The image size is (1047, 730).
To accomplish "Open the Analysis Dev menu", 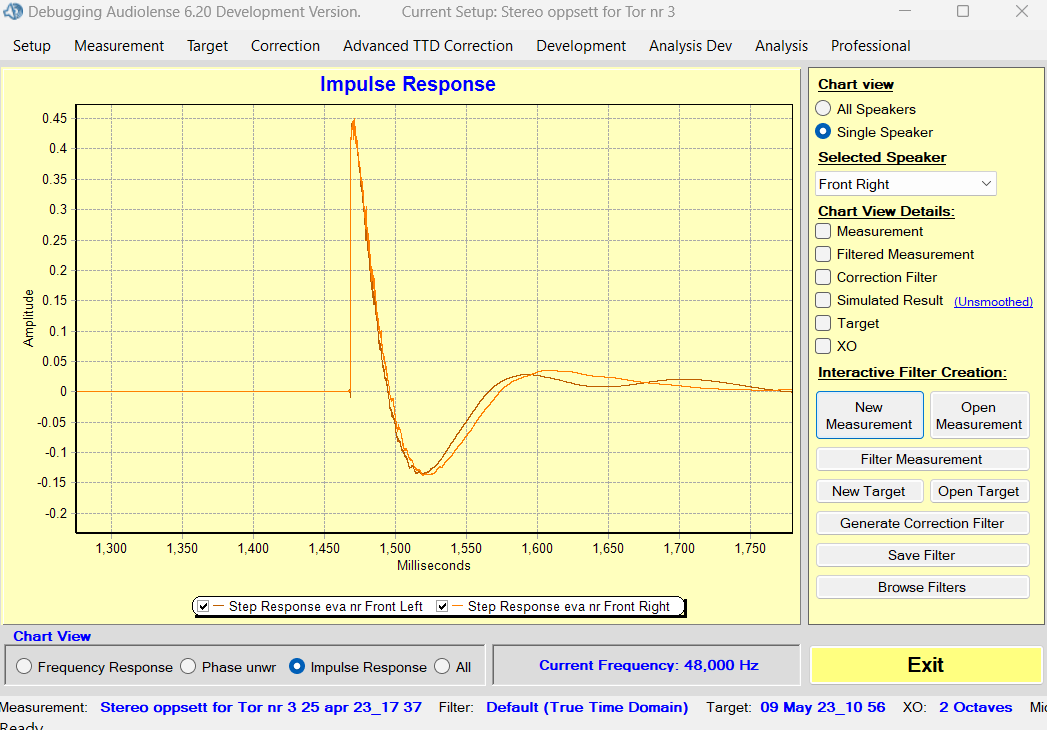I will (x=690, y=46).
